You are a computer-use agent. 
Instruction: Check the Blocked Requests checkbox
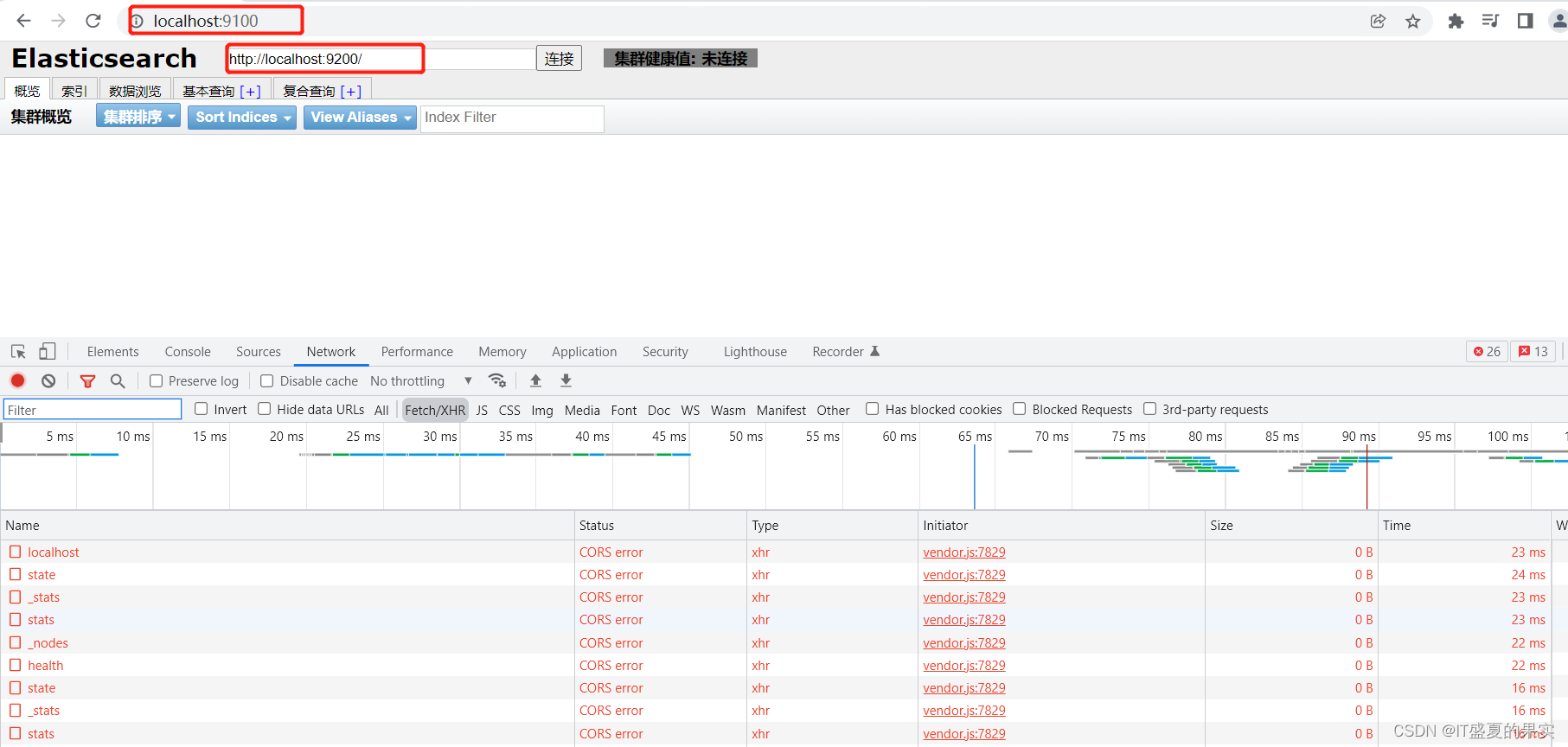tap(1020, 409)
